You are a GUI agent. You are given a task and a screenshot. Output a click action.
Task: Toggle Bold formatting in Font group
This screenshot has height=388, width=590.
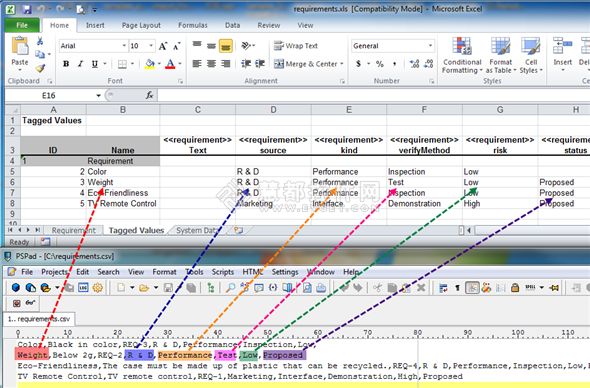pos(66,64)
